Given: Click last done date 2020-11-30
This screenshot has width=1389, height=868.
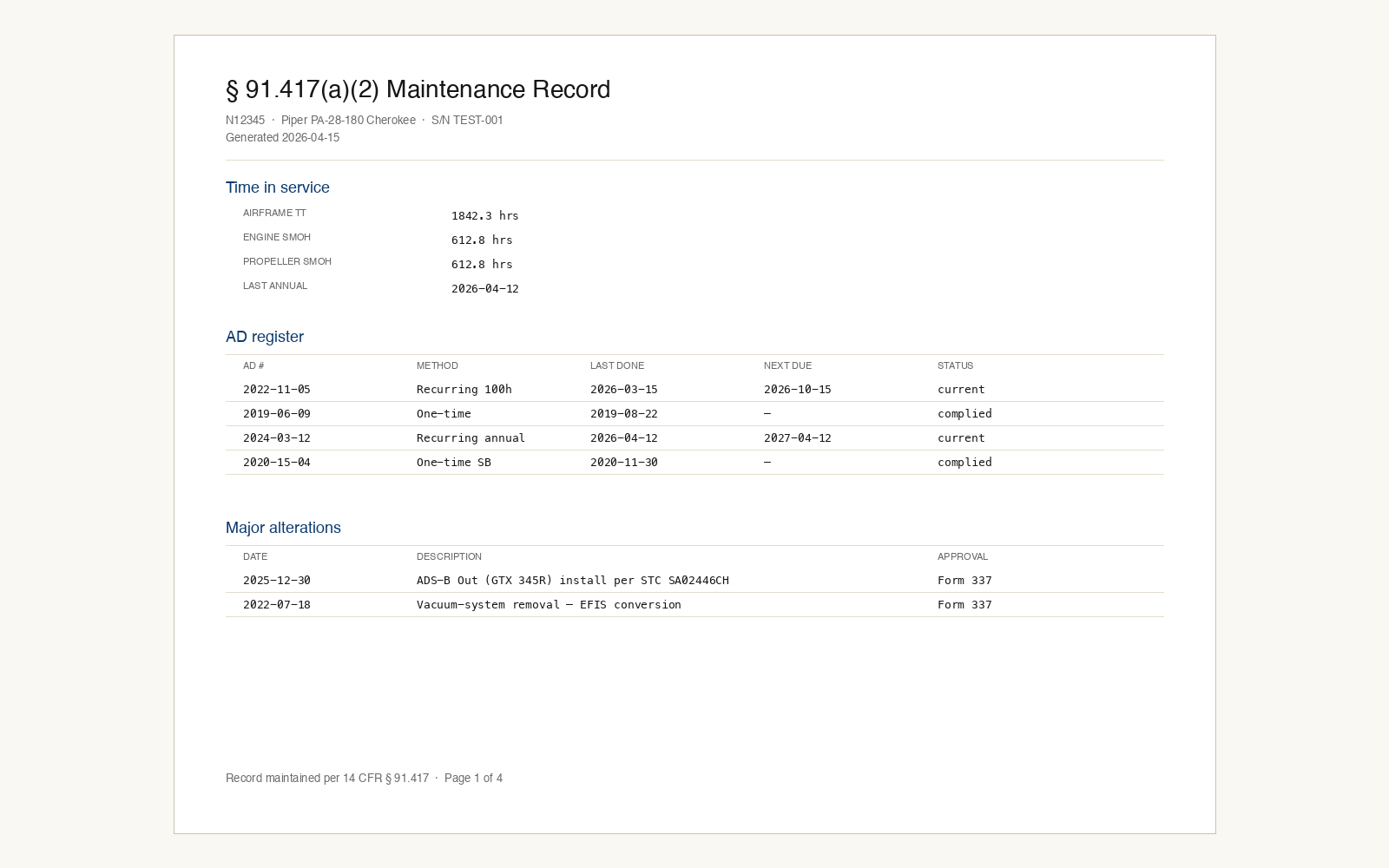Looking at the screenshot, I should [x=624, y=462].
